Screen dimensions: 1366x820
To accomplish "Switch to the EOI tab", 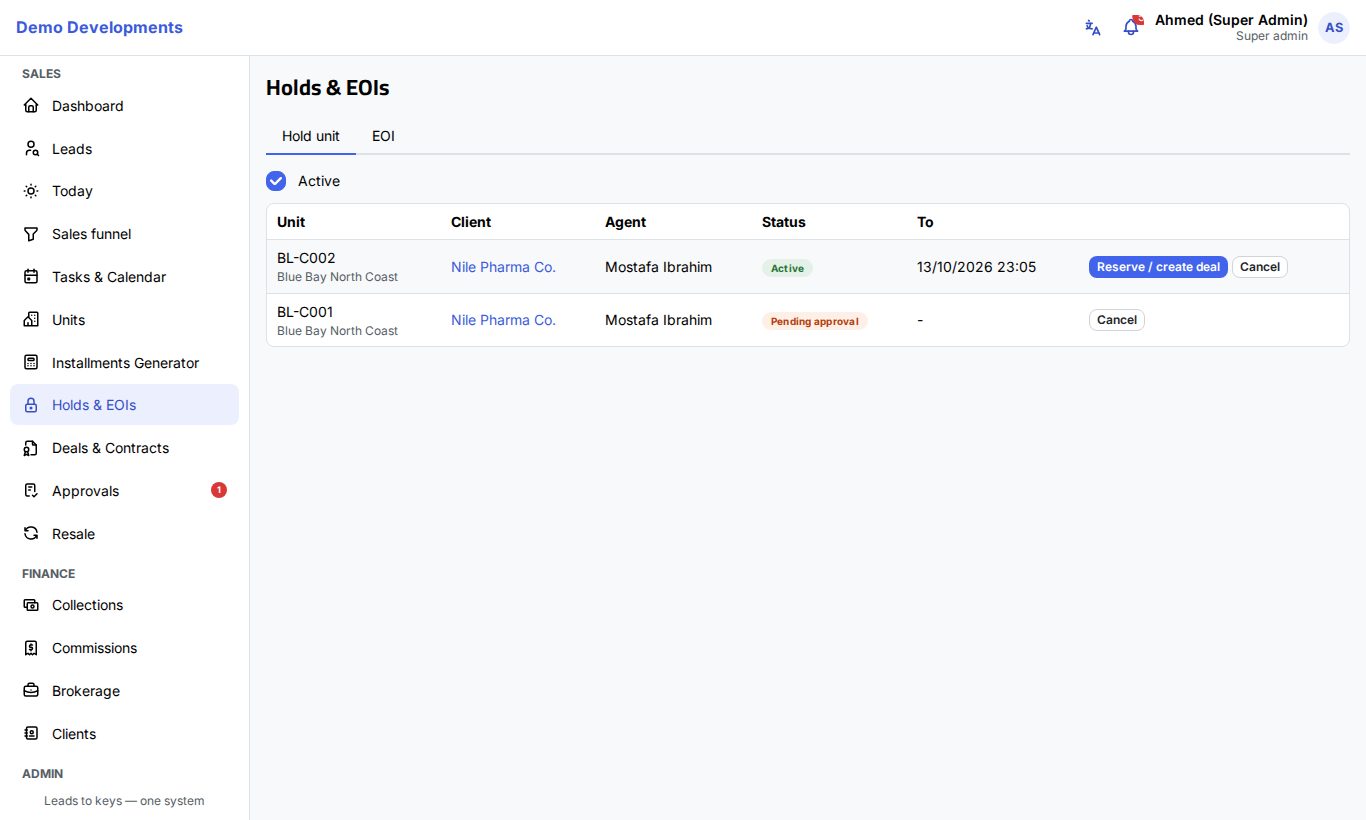I will tap(384, 136).
